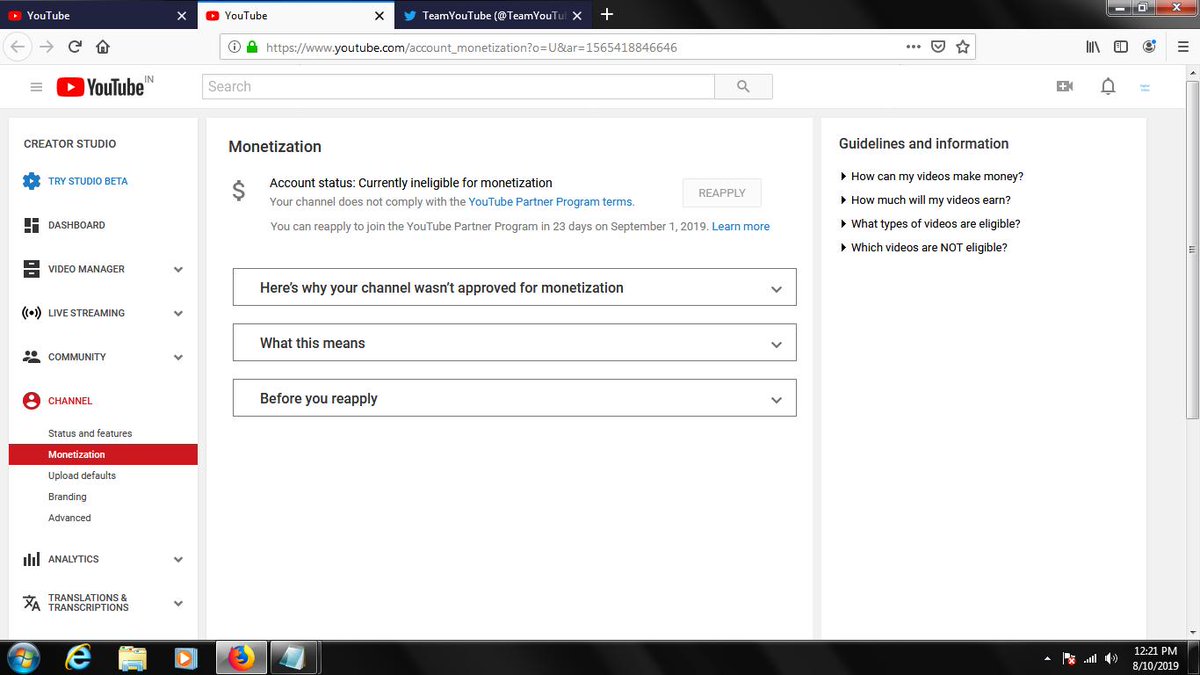Expand 'What this means' panel
1200x675 pixels.
tap(514, 342)
